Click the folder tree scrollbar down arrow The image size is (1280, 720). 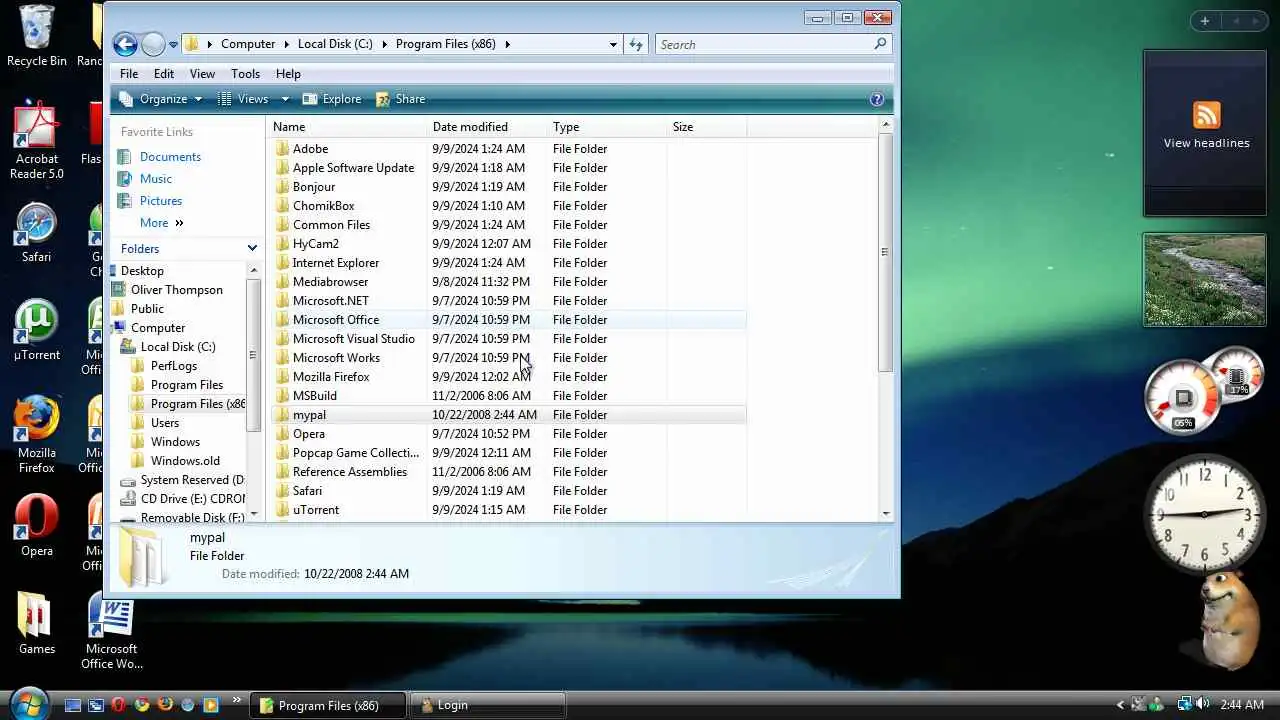tap(253, 516)
